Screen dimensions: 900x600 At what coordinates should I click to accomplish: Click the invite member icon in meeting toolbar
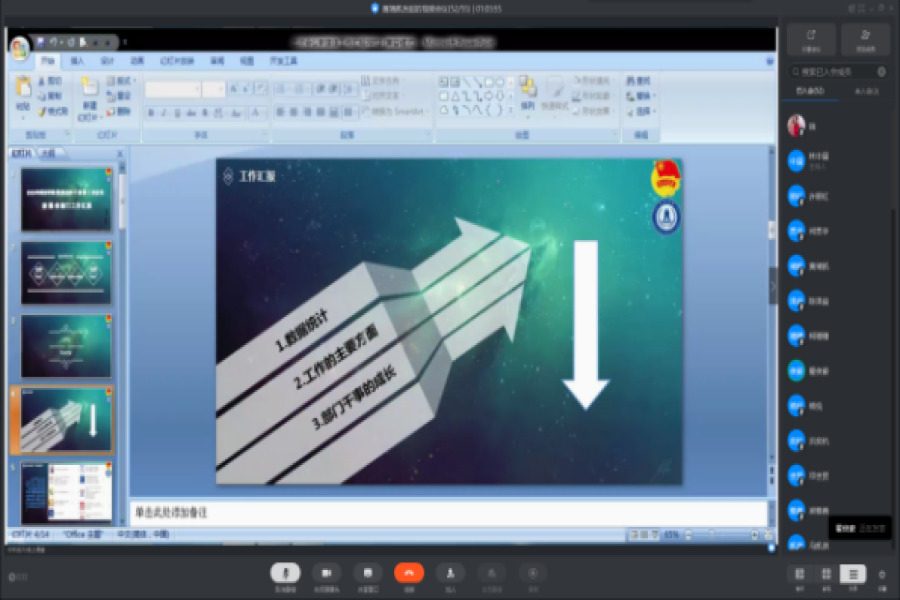[450, 573]
